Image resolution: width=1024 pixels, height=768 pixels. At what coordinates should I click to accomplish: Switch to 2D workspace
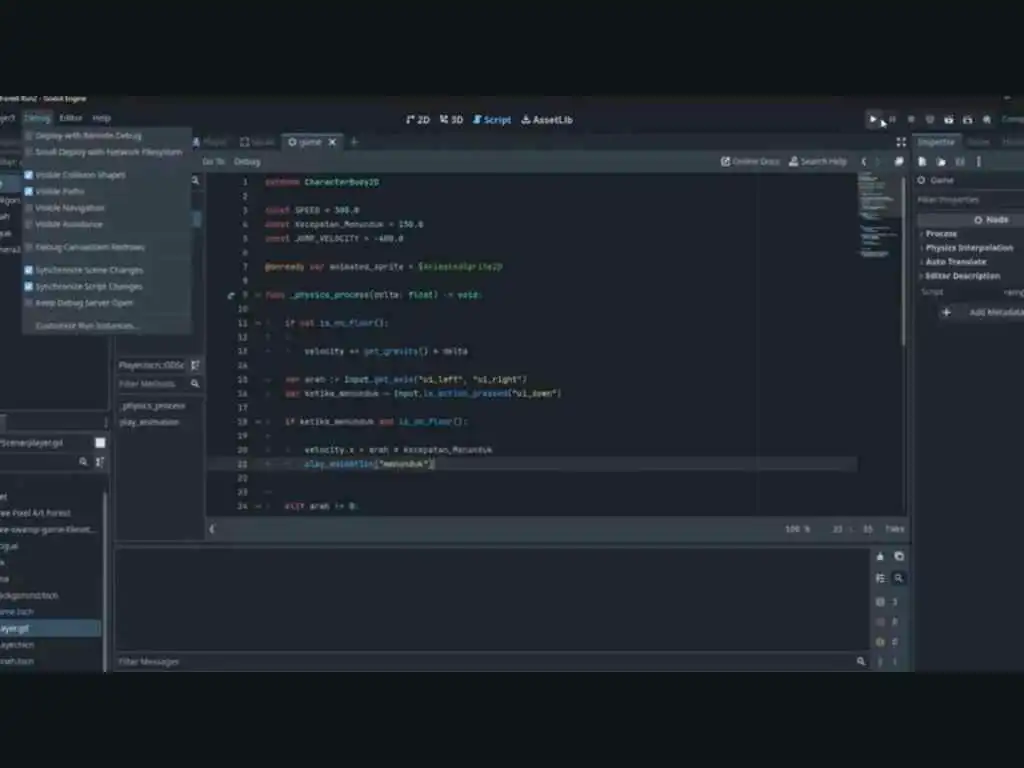tap(418, 120)
